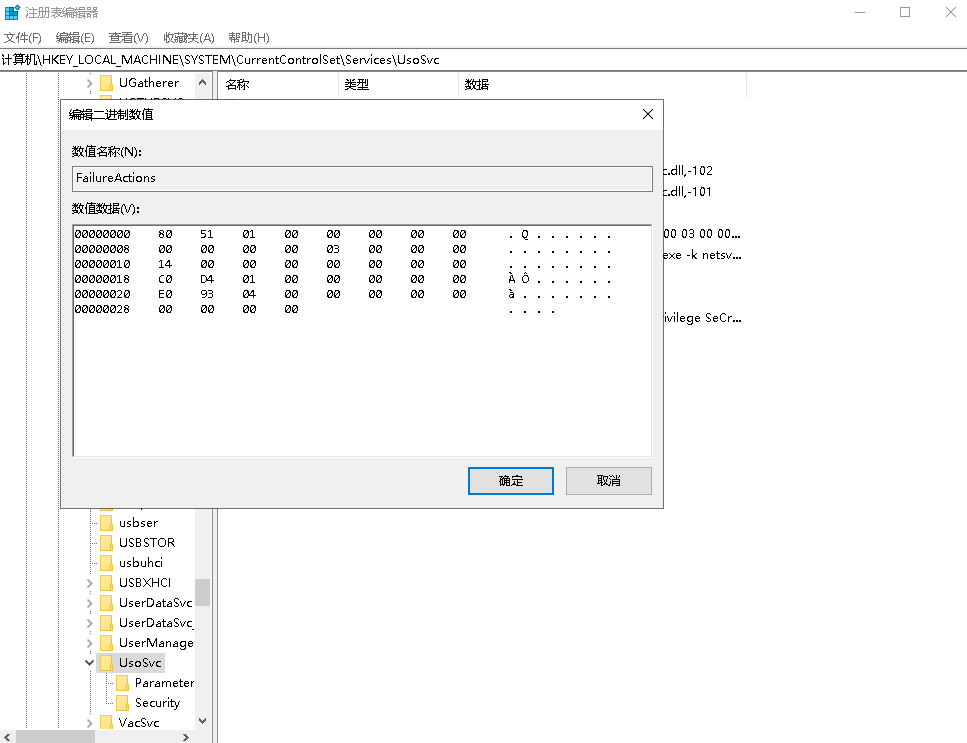Viewport: 967px width, 743px height.
Task: Open the 查看(V) menu
Action: (x=128, y=38)
